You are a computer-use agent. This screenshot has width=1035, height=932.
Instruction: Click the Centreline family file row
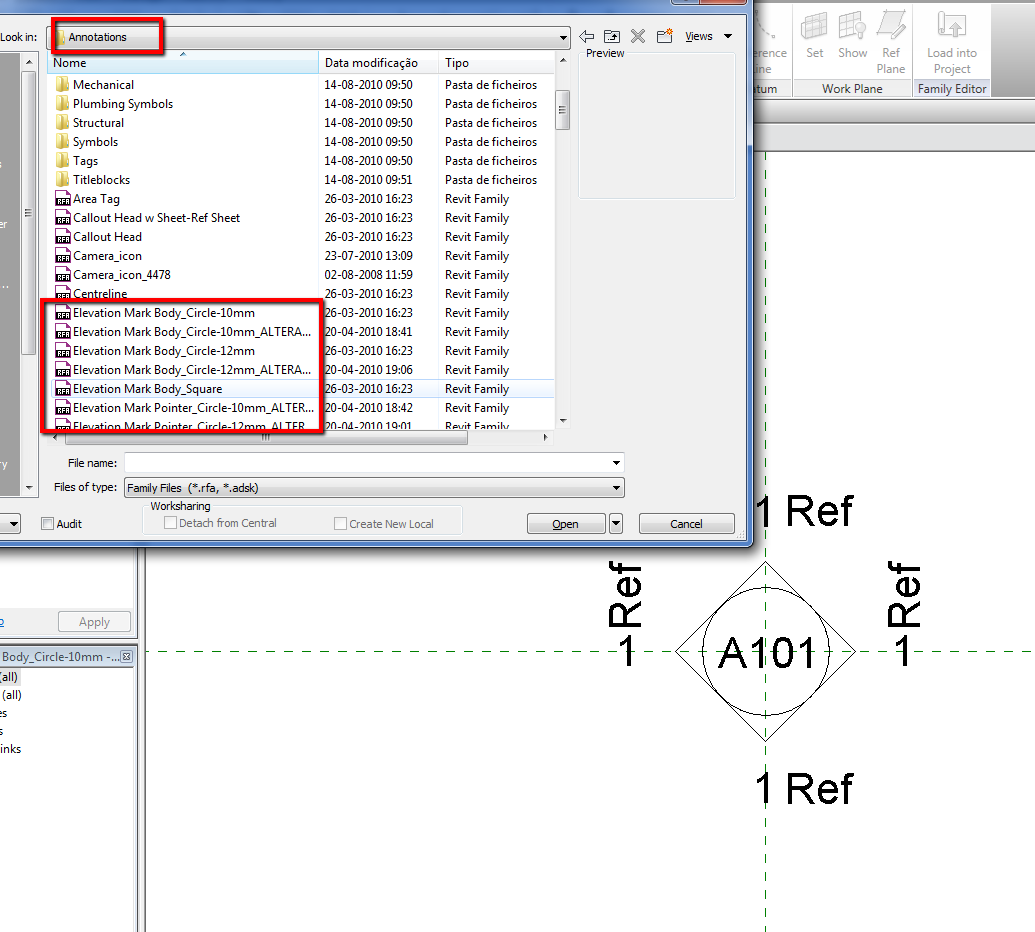(x=91, y=294)
